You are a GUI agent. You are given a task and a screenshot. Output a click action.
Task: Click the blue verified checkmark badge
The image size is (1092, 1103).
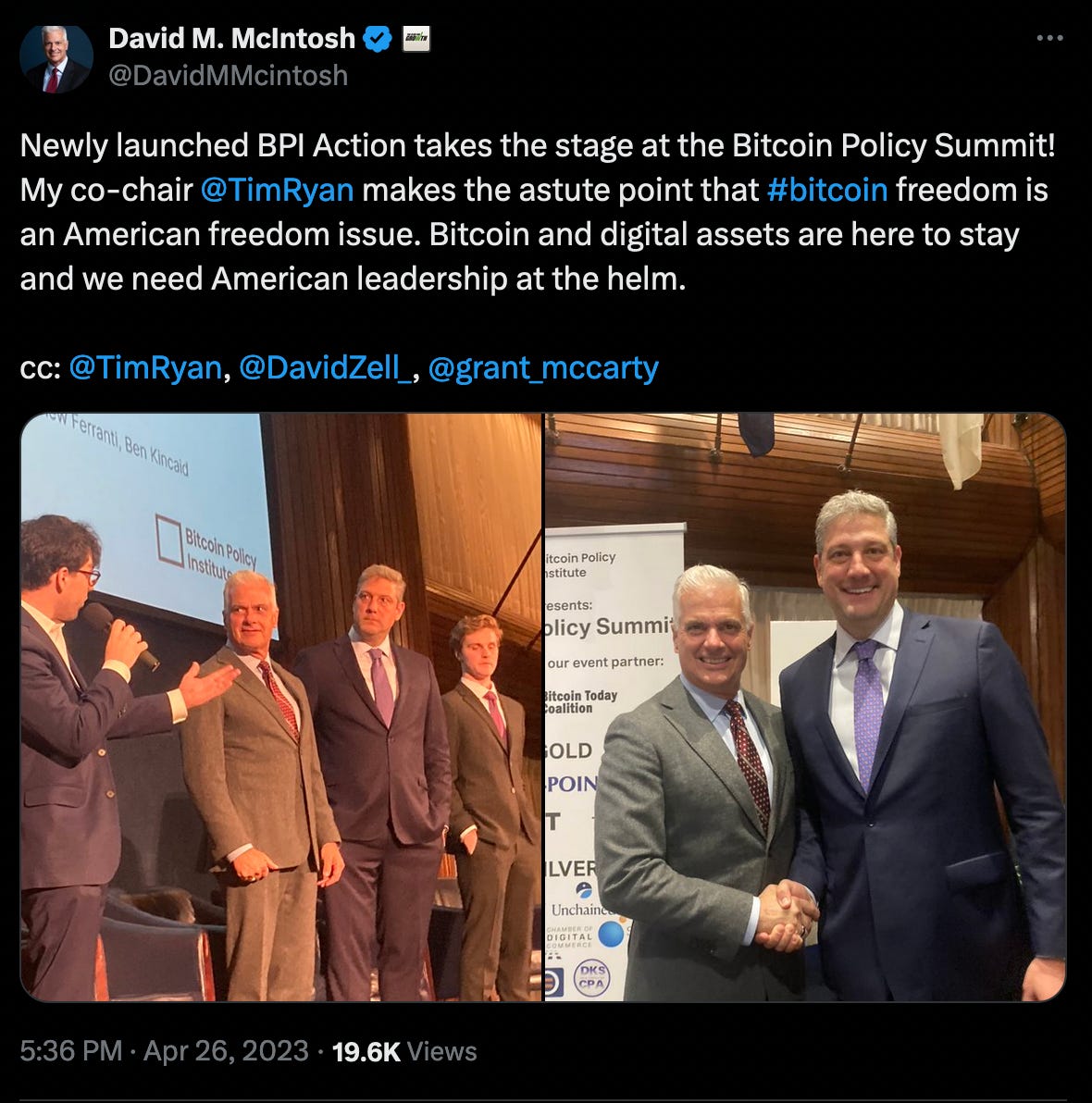[378, 39]
